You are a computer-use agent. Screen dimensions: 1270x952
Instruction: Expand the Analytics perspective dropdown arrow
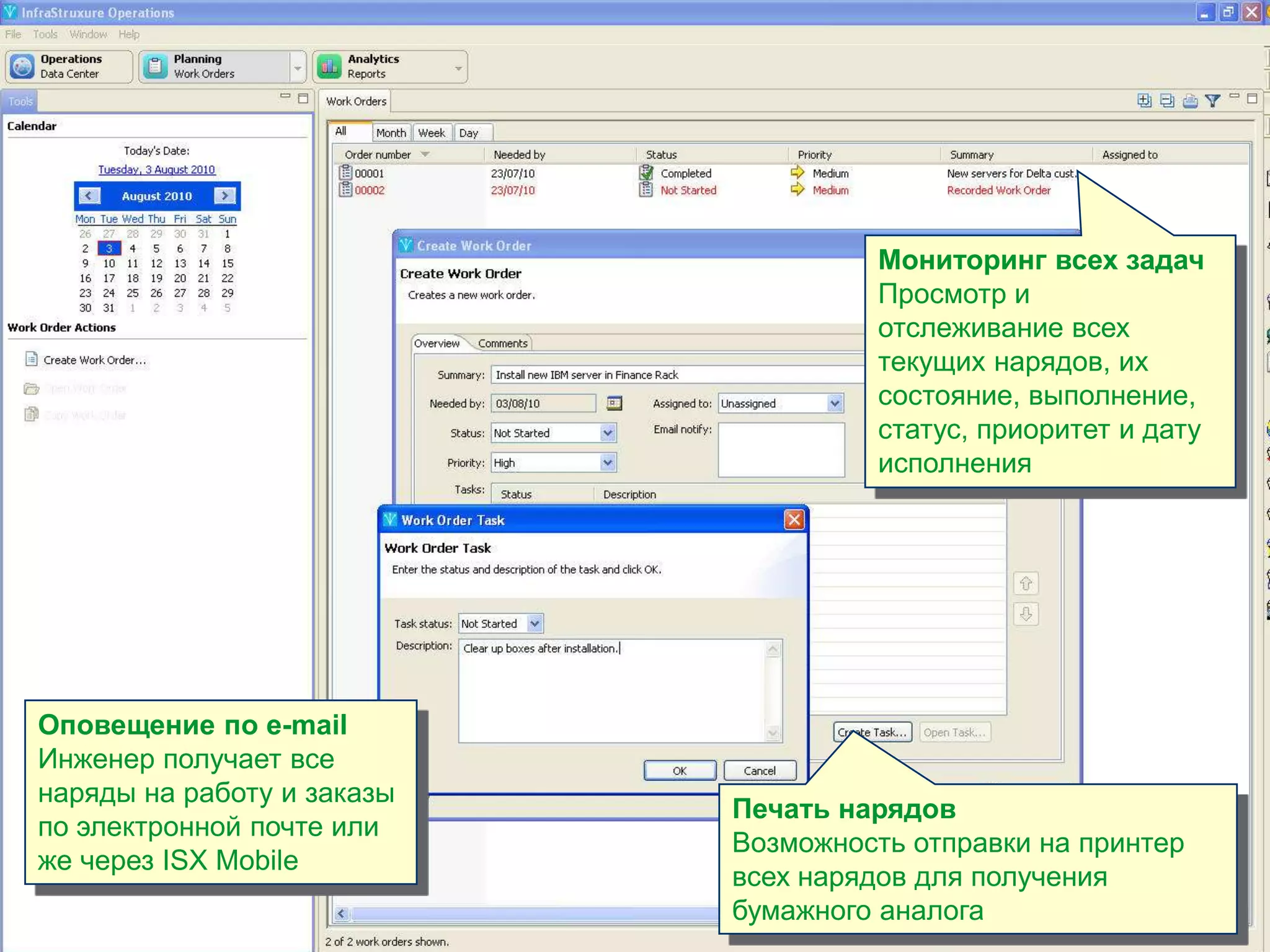pos(459,68)
